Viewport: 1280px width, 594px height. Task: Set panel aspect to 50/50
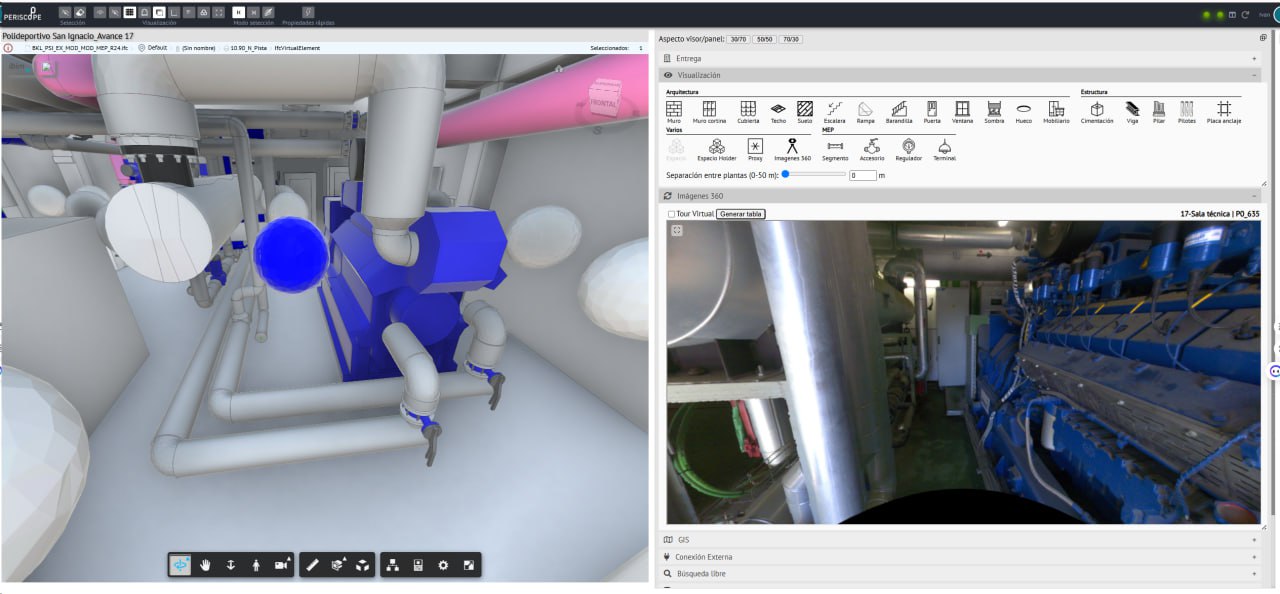764,39
